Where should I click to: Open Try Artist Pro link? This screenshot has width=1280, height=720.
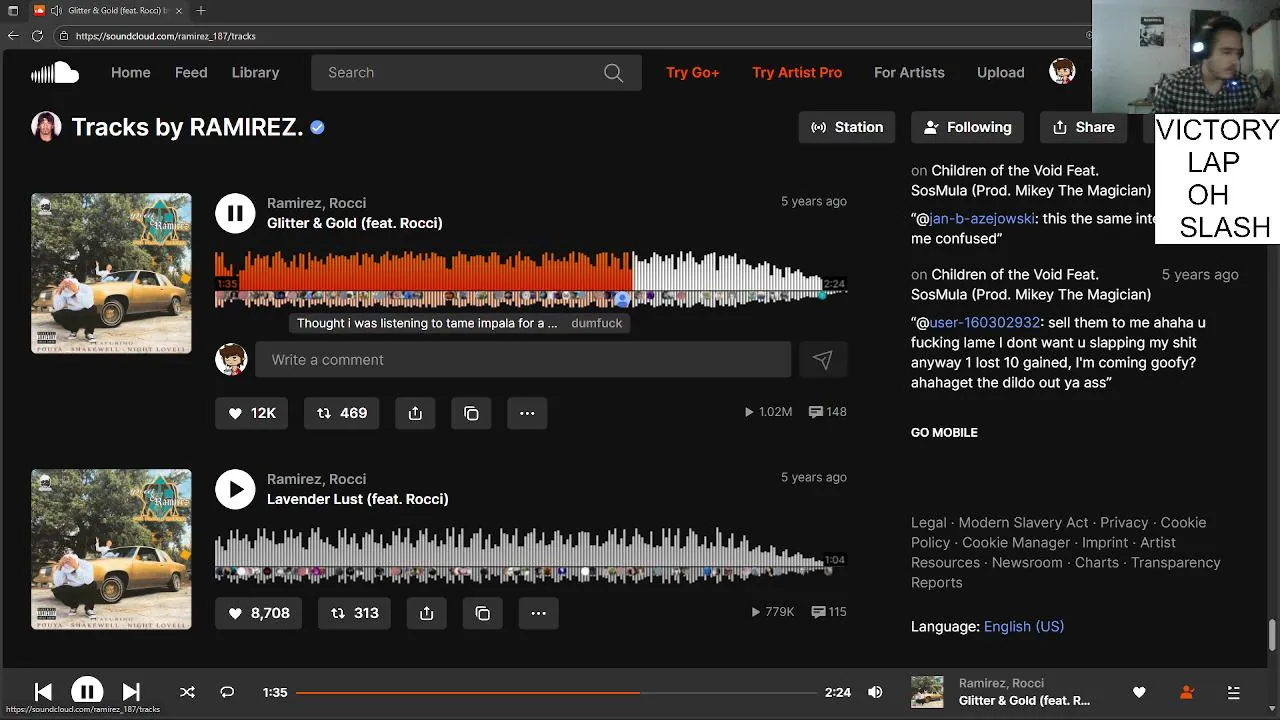click(797, 73)
